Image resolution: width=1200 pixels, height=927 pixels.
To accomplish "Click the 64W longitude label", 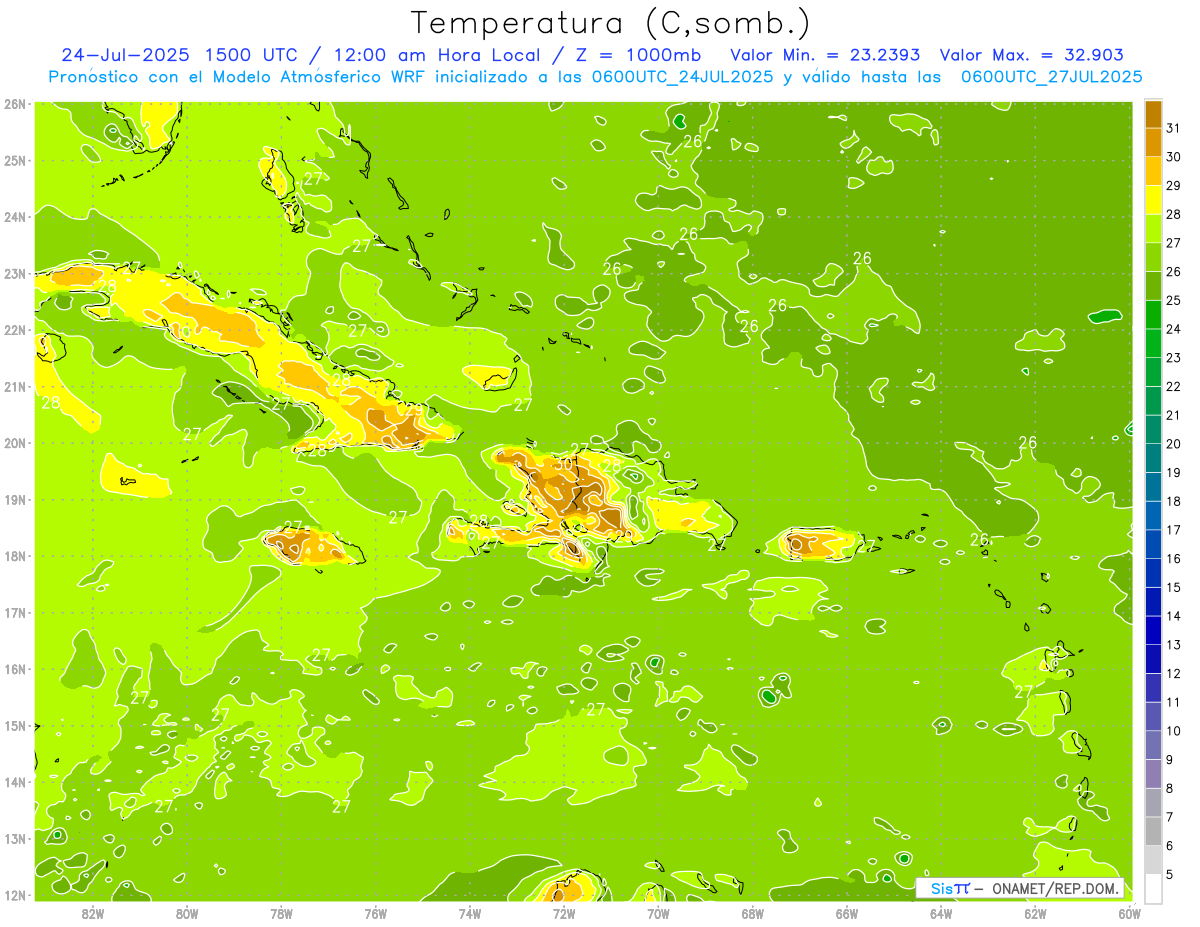I will 941,913.
